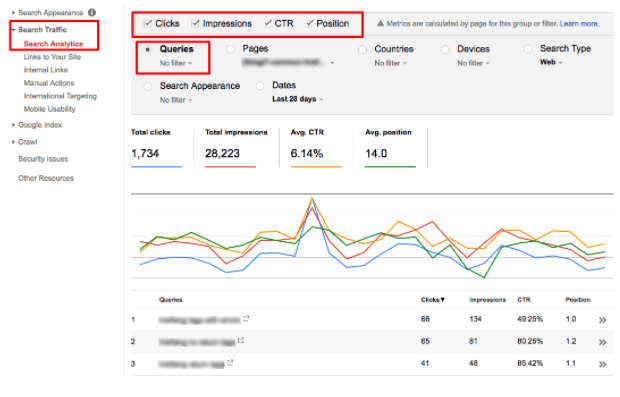Click the warning triangle icon near Metrics note
620x397 pixels.
click(x=380, y=24)
